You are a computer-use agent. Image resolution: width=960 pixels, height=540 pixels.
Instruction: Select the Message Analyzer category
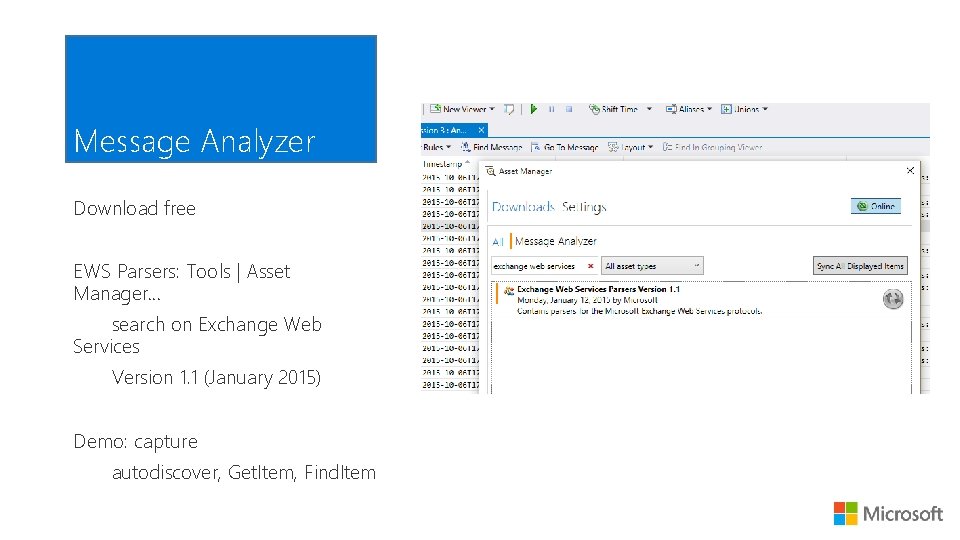(555, 241)
